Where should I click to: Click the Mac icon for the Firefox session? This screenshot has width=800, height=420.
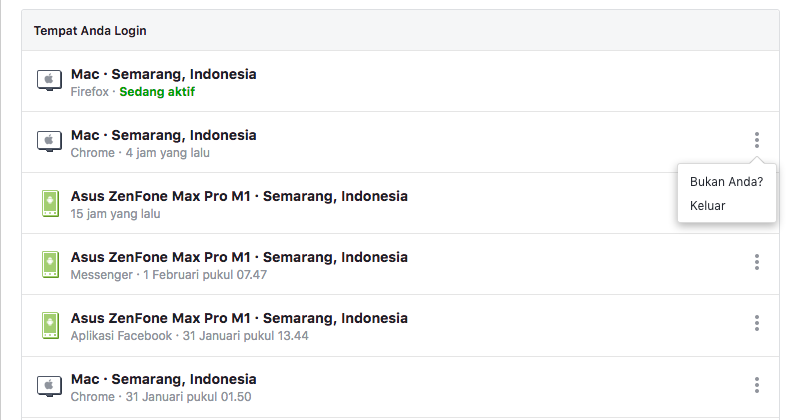pos(49,80)
